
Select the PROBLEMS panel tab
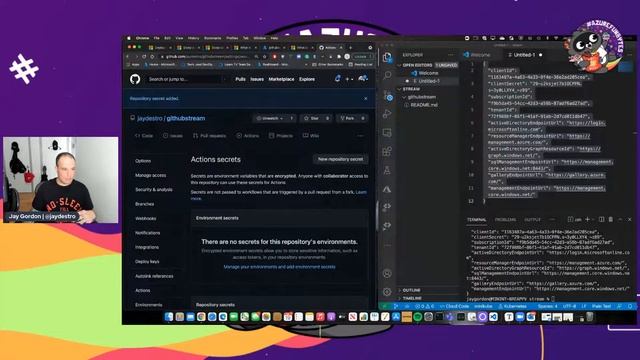505,220
